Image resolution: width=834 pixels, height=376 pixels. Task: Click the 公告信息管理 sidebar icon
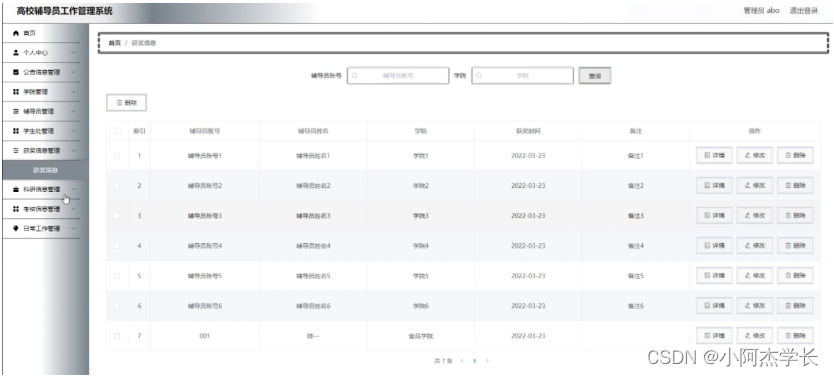click(16, 72)
